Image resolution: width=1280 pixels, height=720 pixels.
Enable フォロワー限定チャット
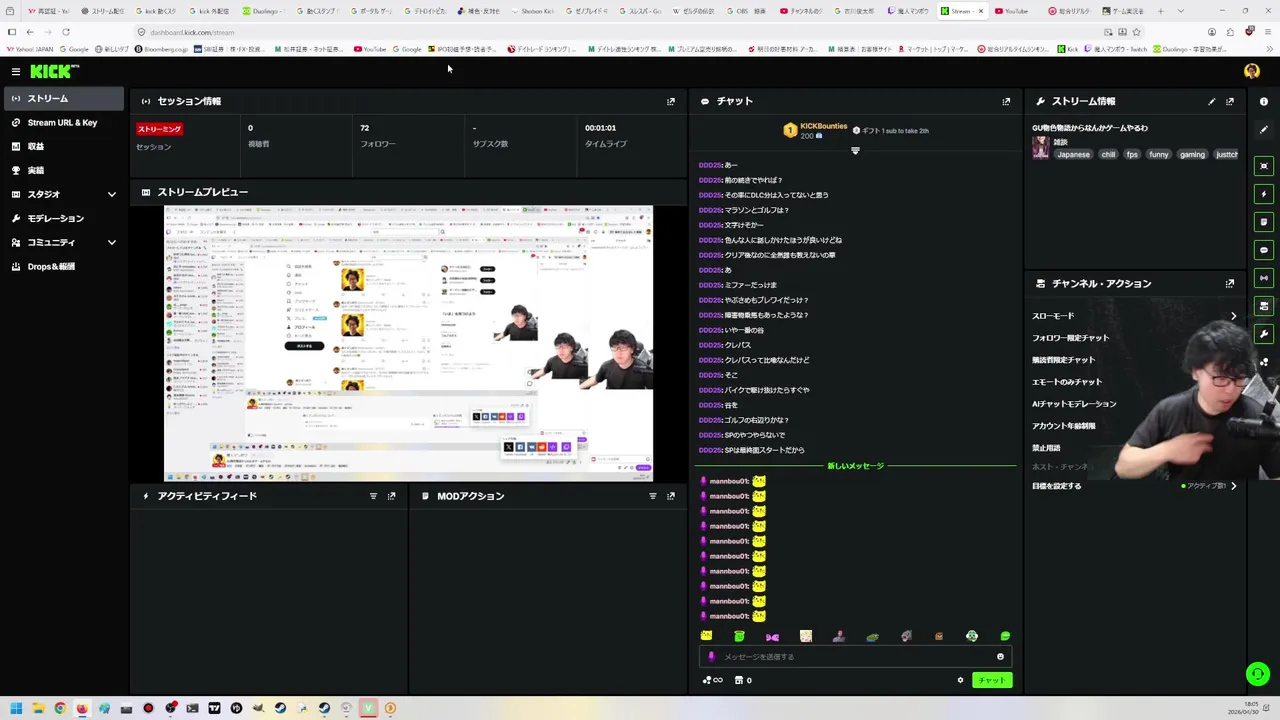(x=1070, y=338)
